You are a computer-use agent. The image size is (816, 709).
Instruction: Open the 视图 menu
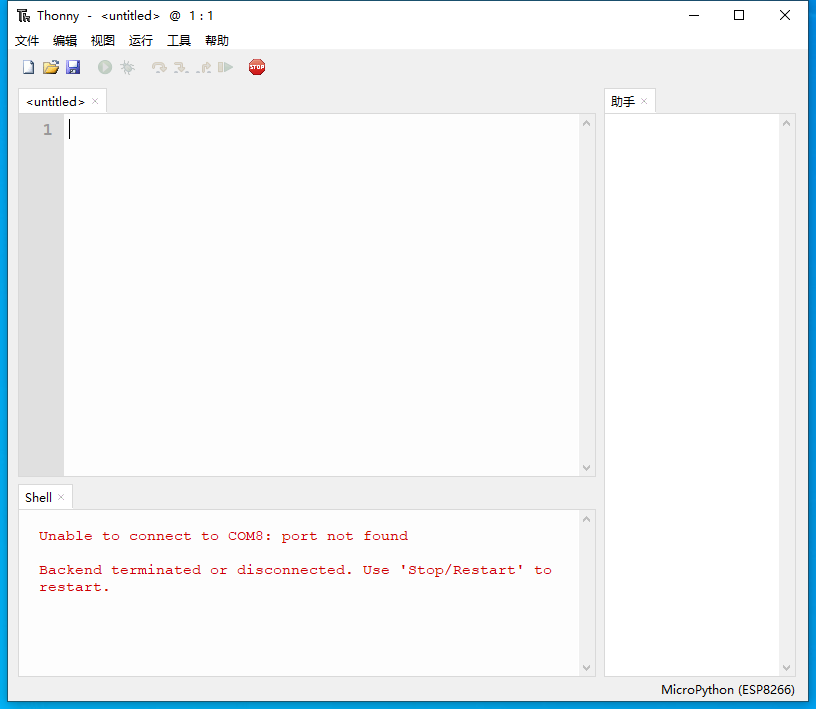(x=103, y=40)
